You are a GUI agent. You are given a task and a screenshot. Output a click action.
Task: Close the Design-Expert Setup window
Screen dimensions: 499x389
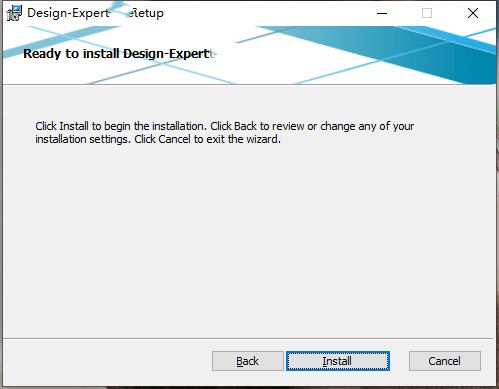coord(473,13)
